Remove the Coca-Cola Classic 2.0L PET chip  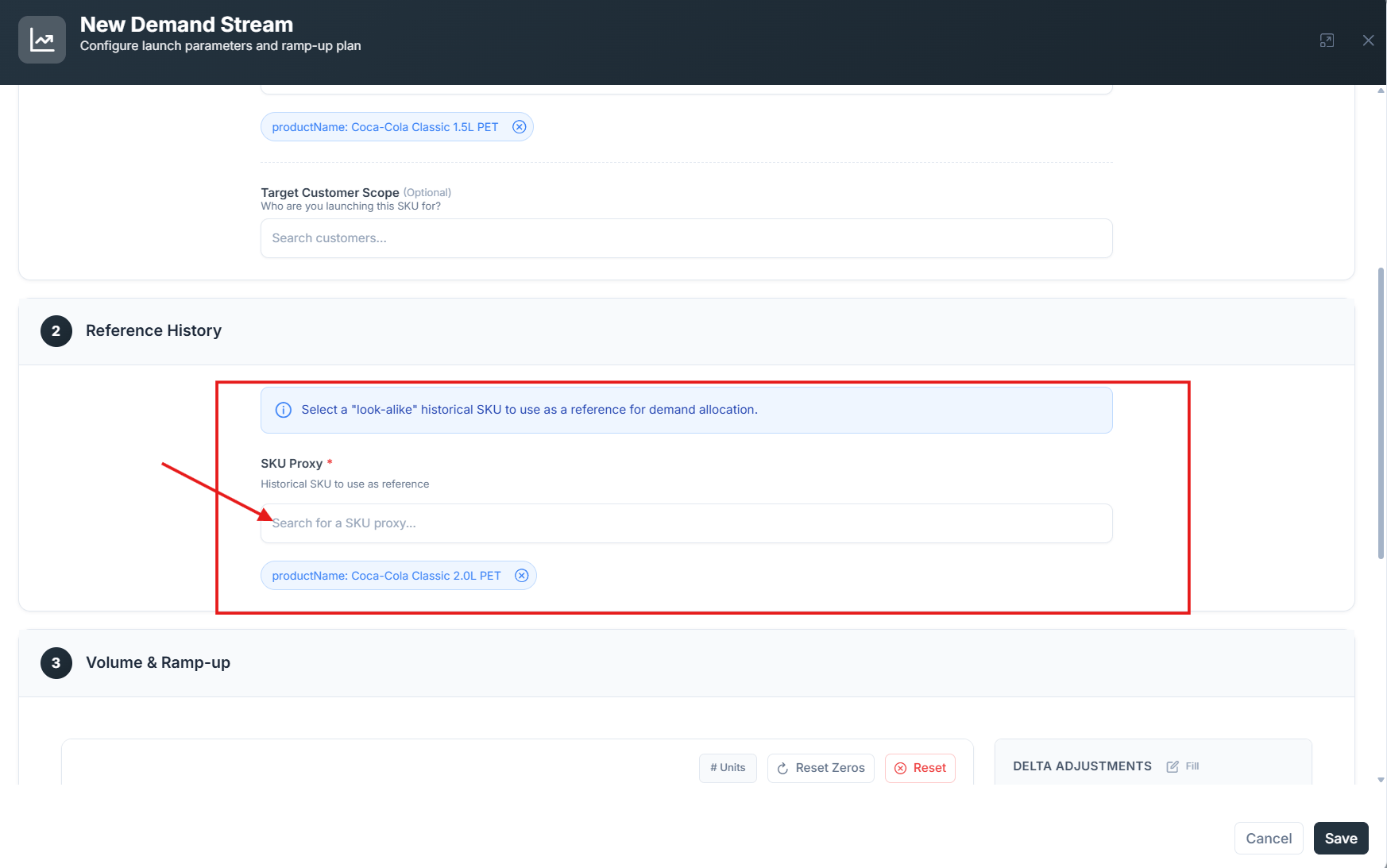(522, 576)
